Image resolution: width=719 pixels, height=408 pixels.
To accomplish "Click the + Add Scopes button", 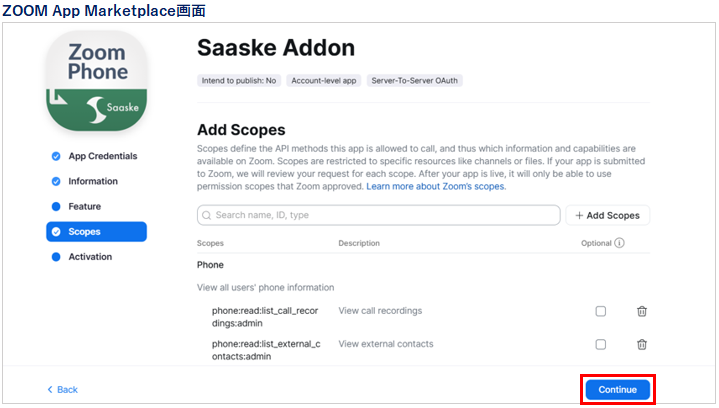I will pyautogui.click(x=607, y=215).
